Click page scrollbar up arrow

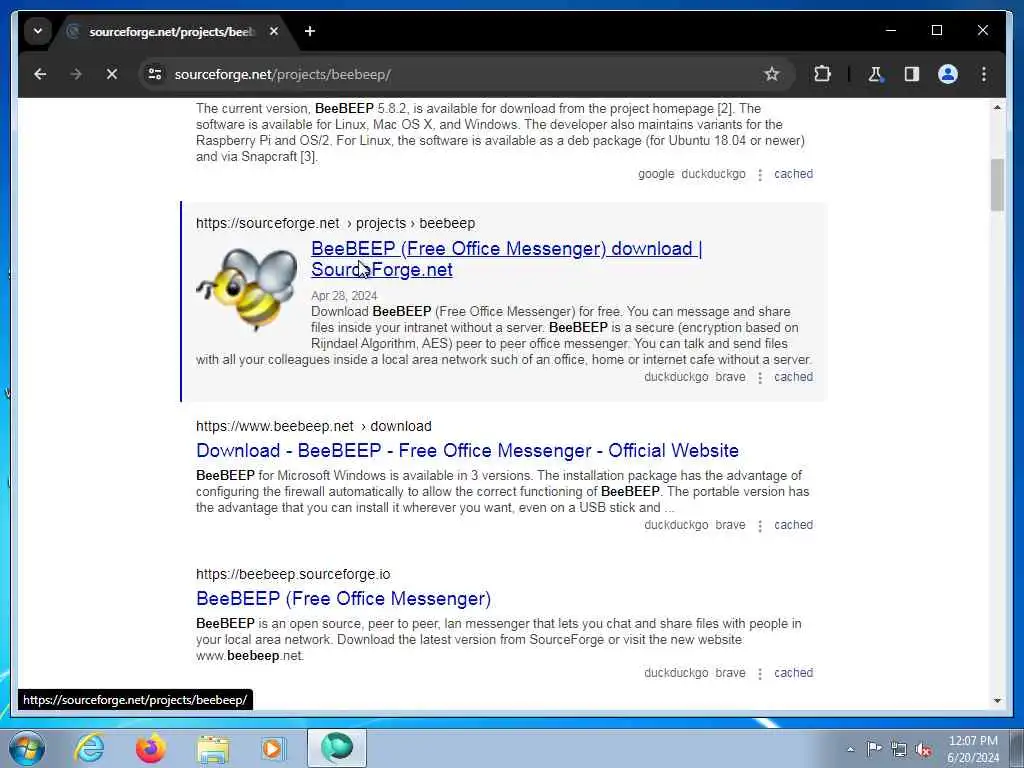point(997,107)
